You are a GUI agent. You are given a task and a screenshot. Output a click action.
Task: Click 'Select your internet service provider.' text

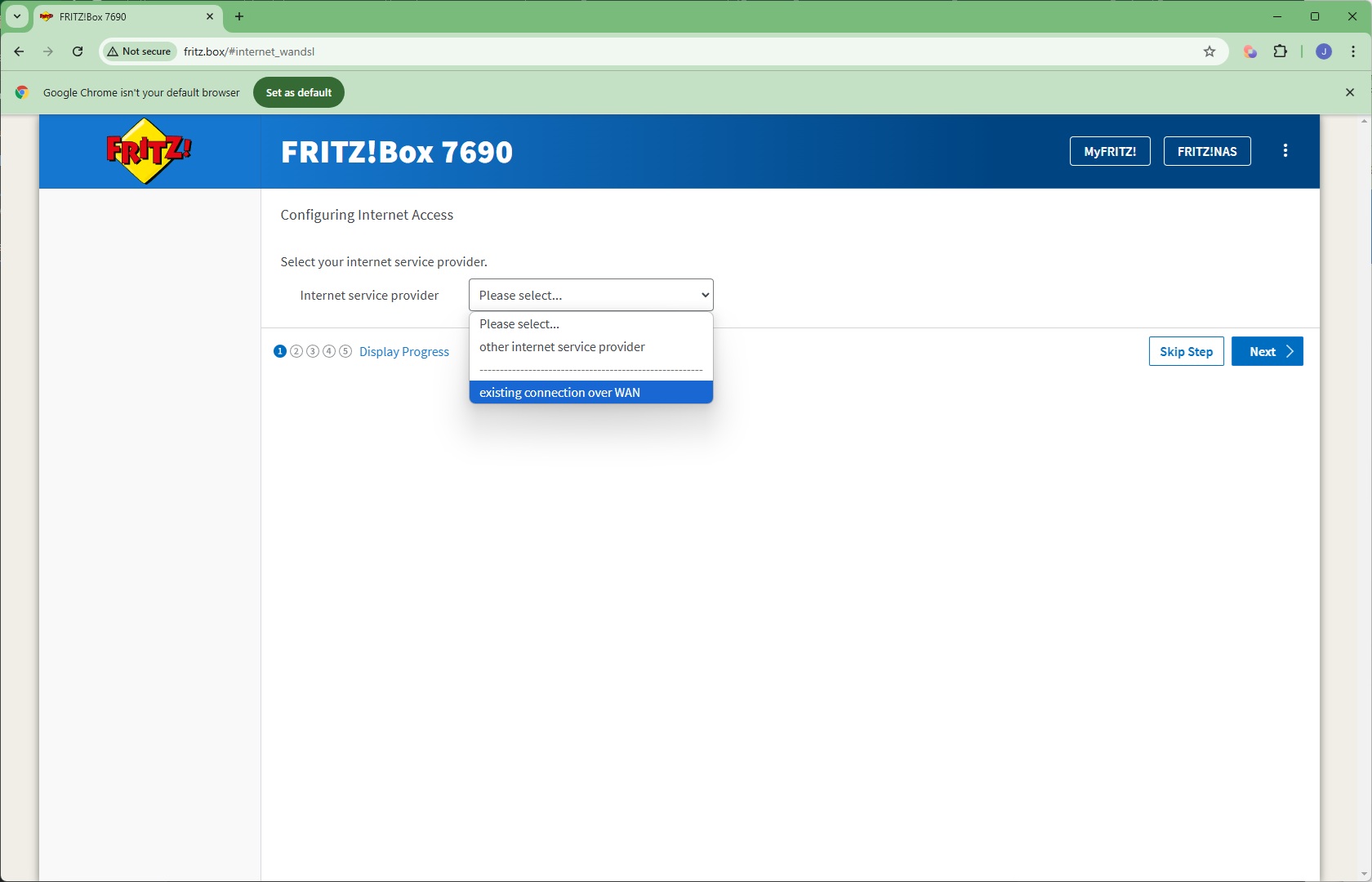pos(384,262)
